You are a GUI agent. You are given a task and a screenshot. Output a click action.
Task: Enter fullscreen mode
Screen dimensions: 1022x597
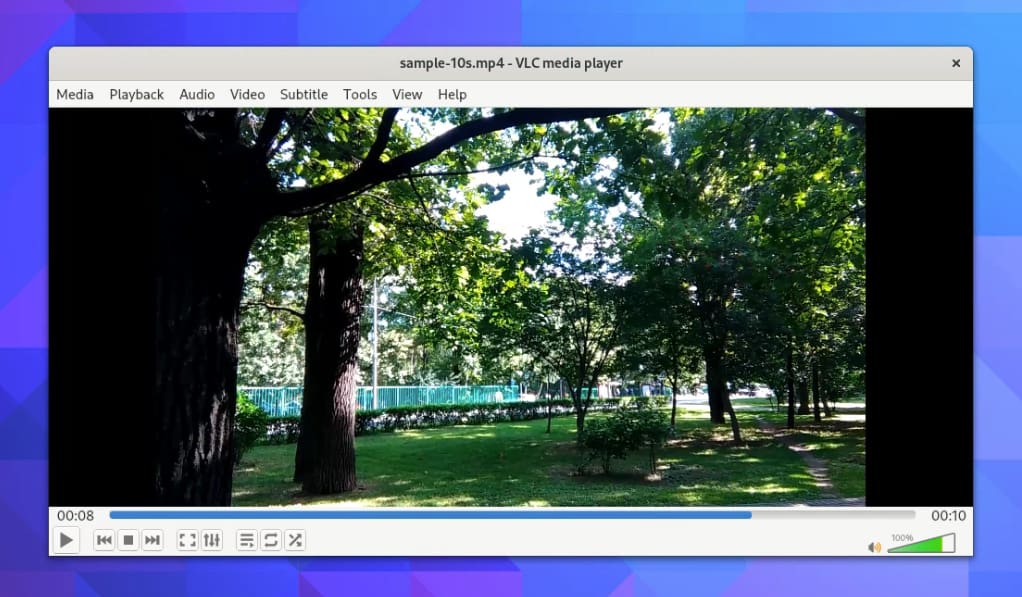(x=186, y=540)
